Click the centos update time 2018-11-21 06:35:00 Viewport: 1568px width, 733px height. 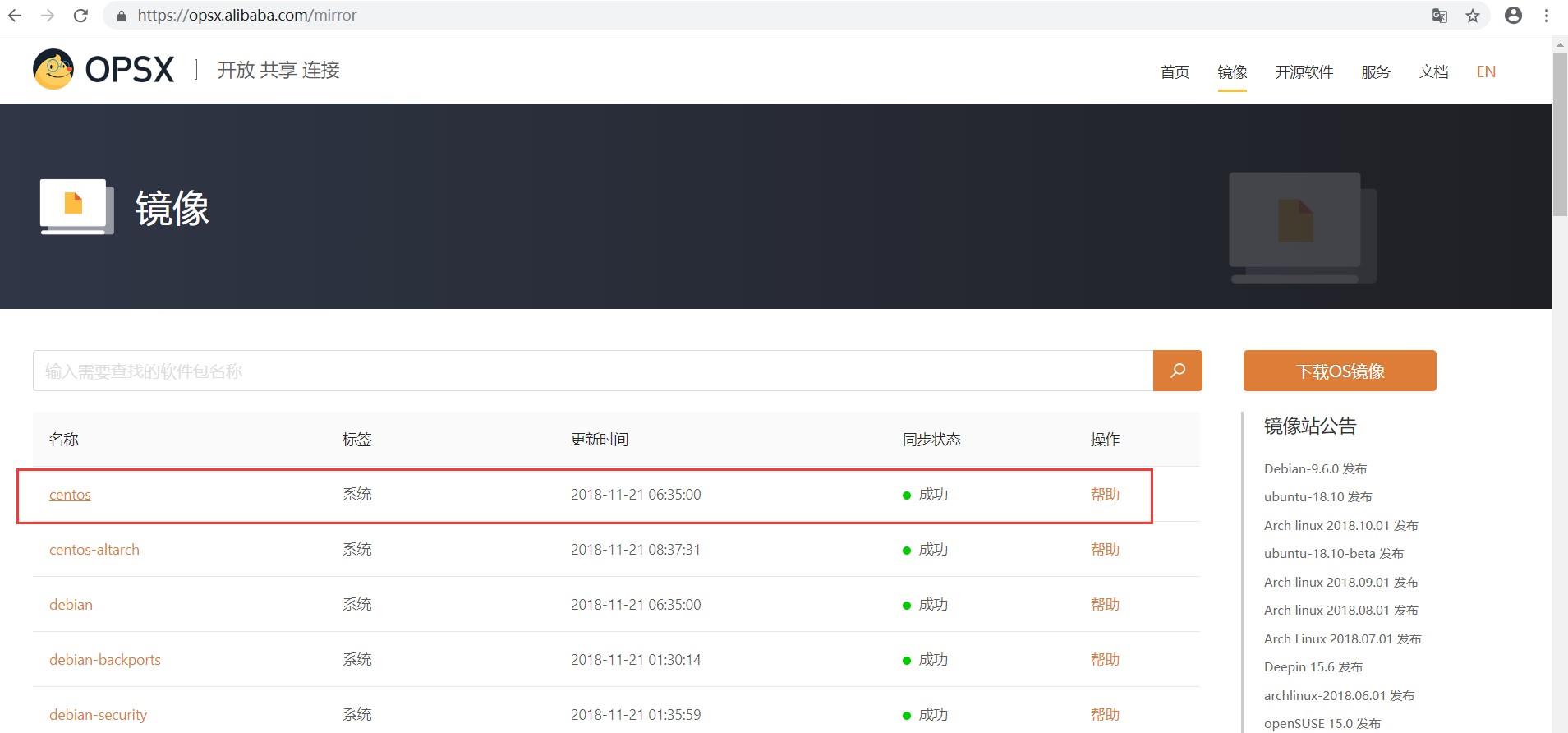point(636,495)
